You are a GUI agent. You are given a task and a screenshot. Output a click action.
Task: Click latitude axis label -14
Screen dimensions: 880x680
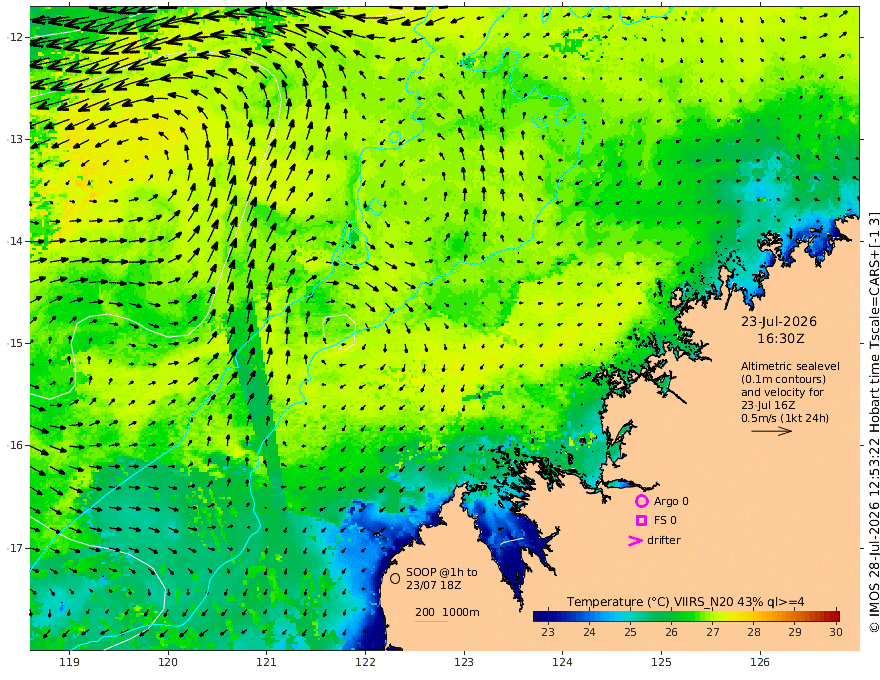15,241
